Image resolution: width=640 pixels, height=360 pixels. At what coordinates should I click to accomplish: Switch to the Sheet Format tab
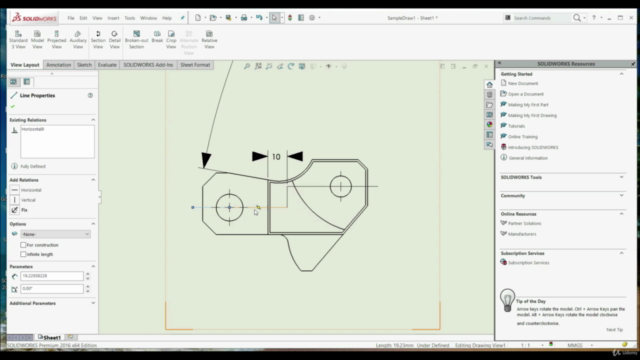coord(195,65)
